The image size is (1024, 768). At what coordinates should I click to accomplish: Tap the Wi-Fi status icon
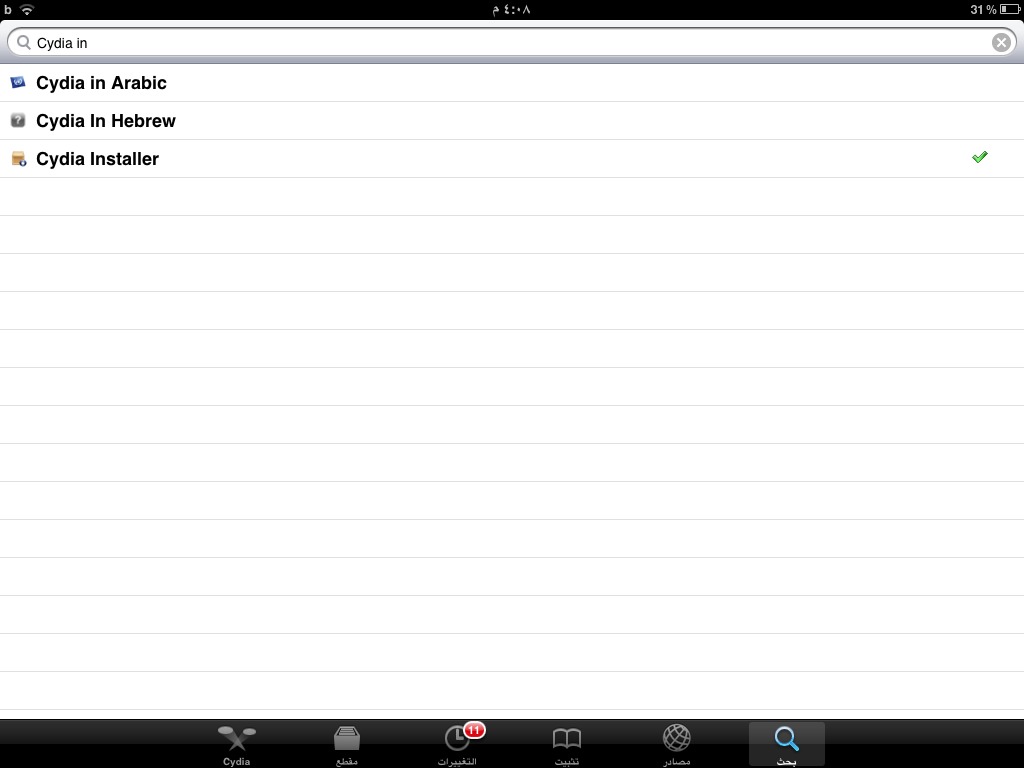(27, 9)
